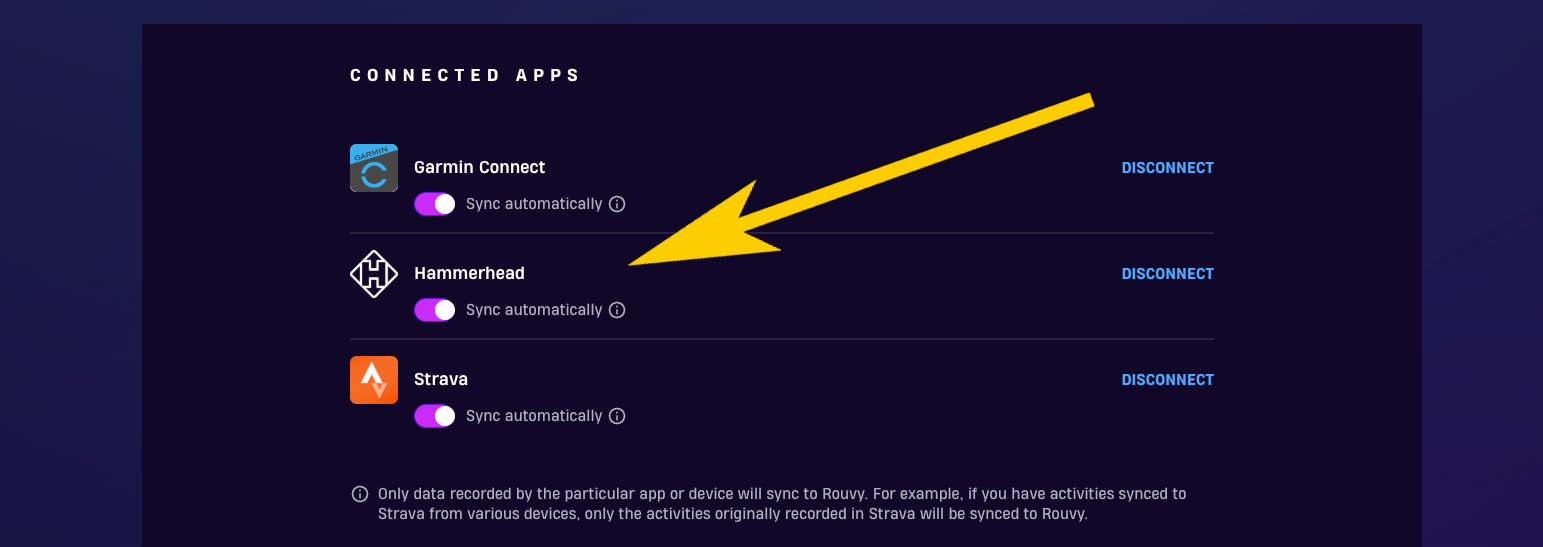
Task: Click the Connected Apps section heading
Action: 465,75
